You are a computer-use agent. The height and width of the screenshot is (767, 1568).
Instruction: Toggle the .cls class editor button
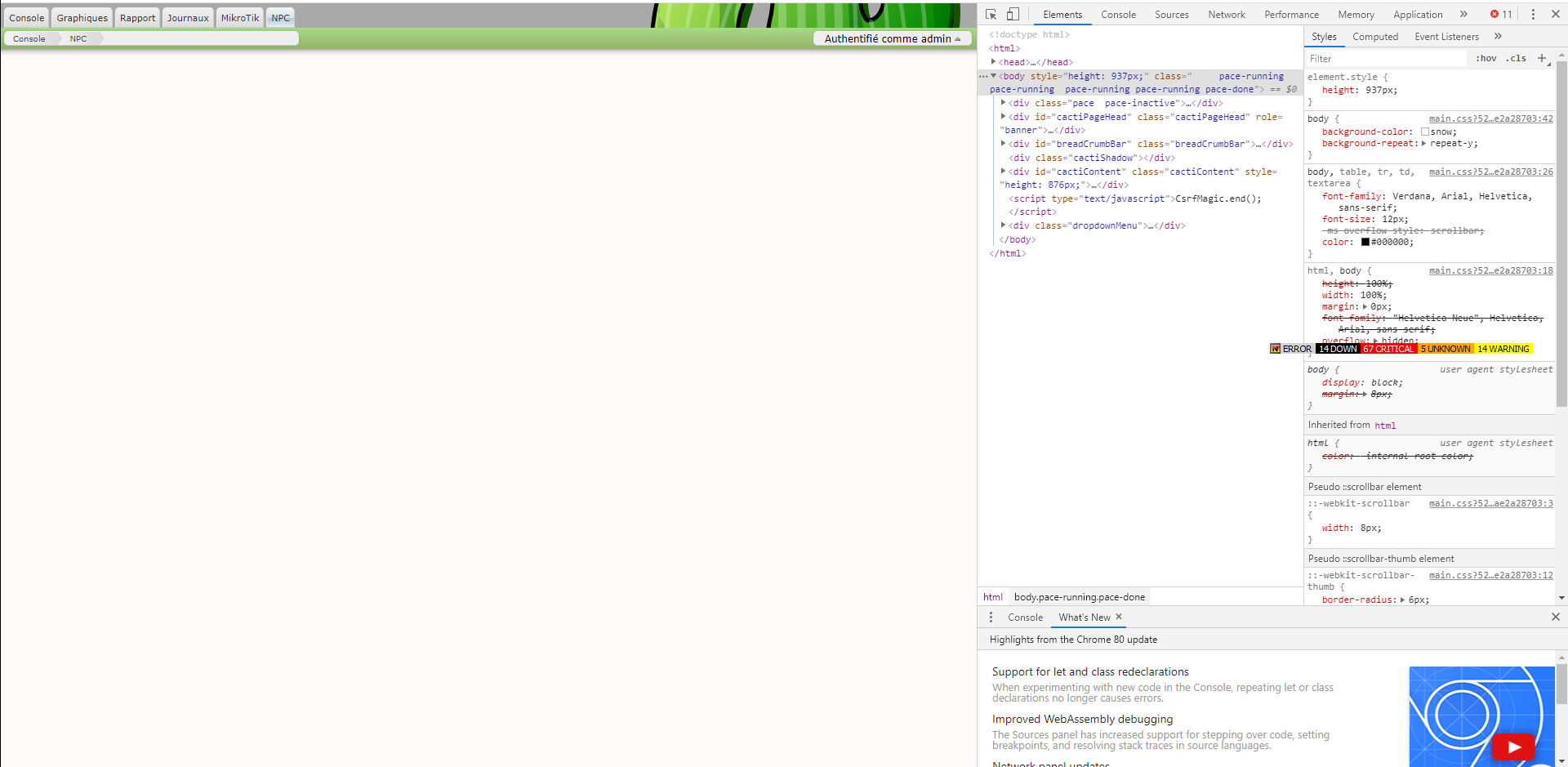(x=1516, y=58)
